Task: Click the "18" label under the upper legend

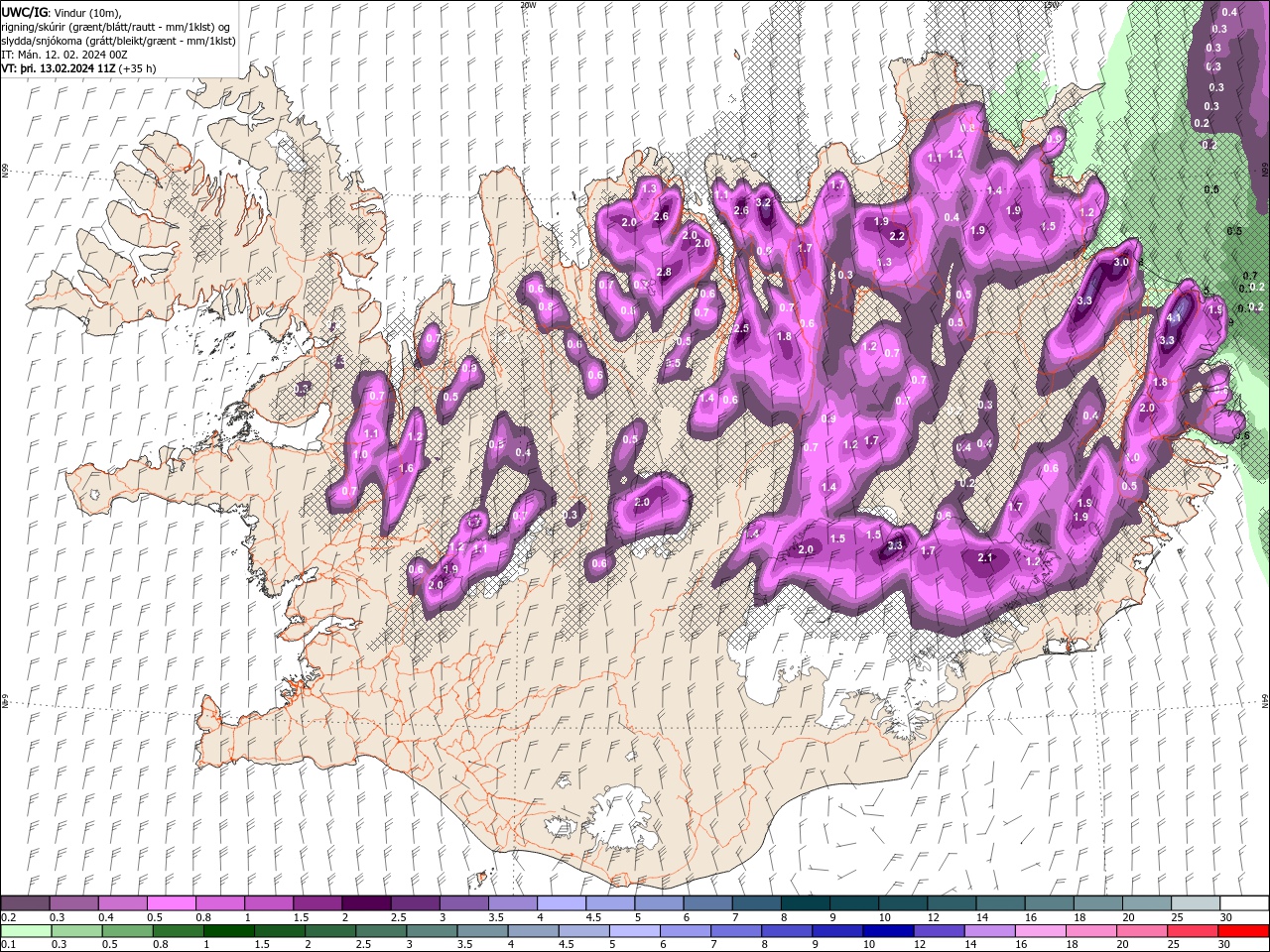Action: pyautogui.click(x=1079, y=917)
